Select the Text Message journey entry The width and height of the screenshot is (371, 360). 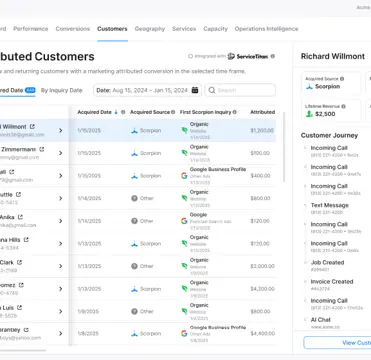tap(330, 208)
